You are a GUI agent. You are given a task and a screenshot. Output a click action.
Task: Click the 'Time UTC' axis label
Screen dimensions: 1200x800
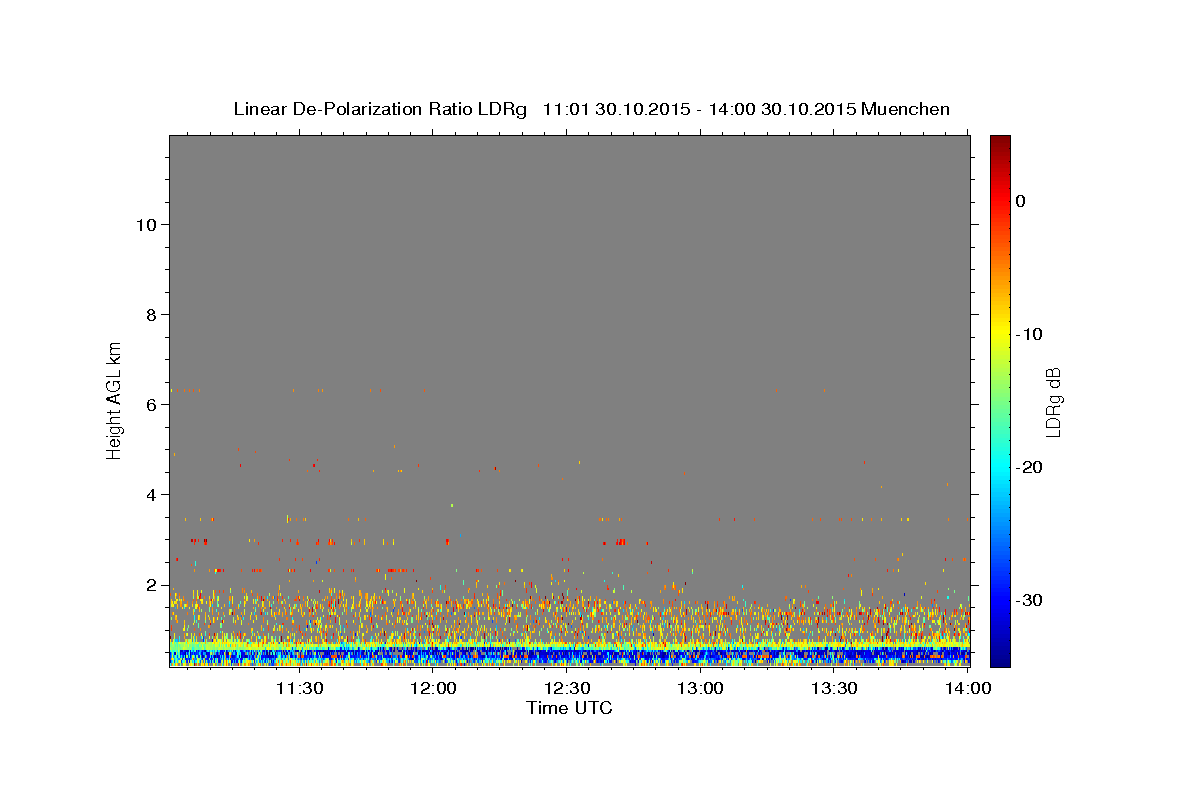tap(569, 708)
